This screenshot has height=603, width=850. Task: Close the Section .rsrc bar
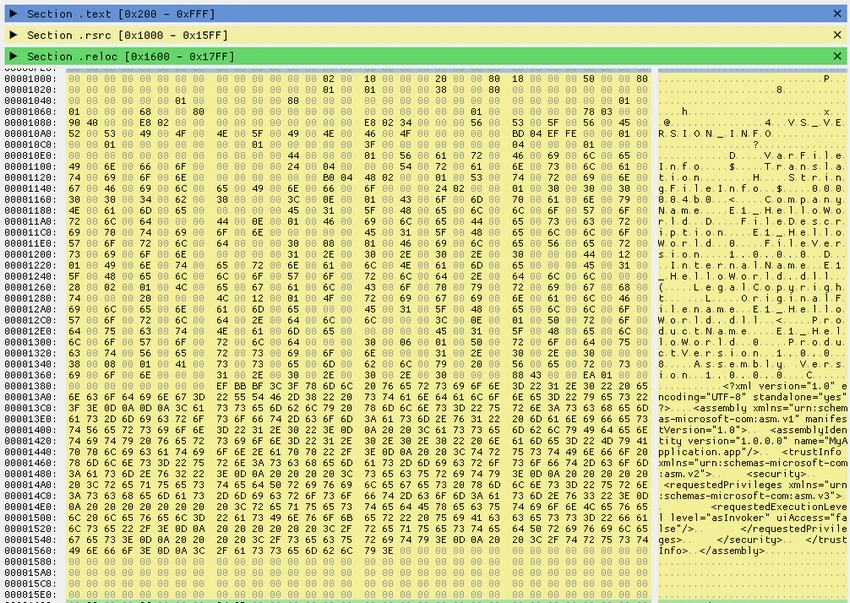coord(837,35)
